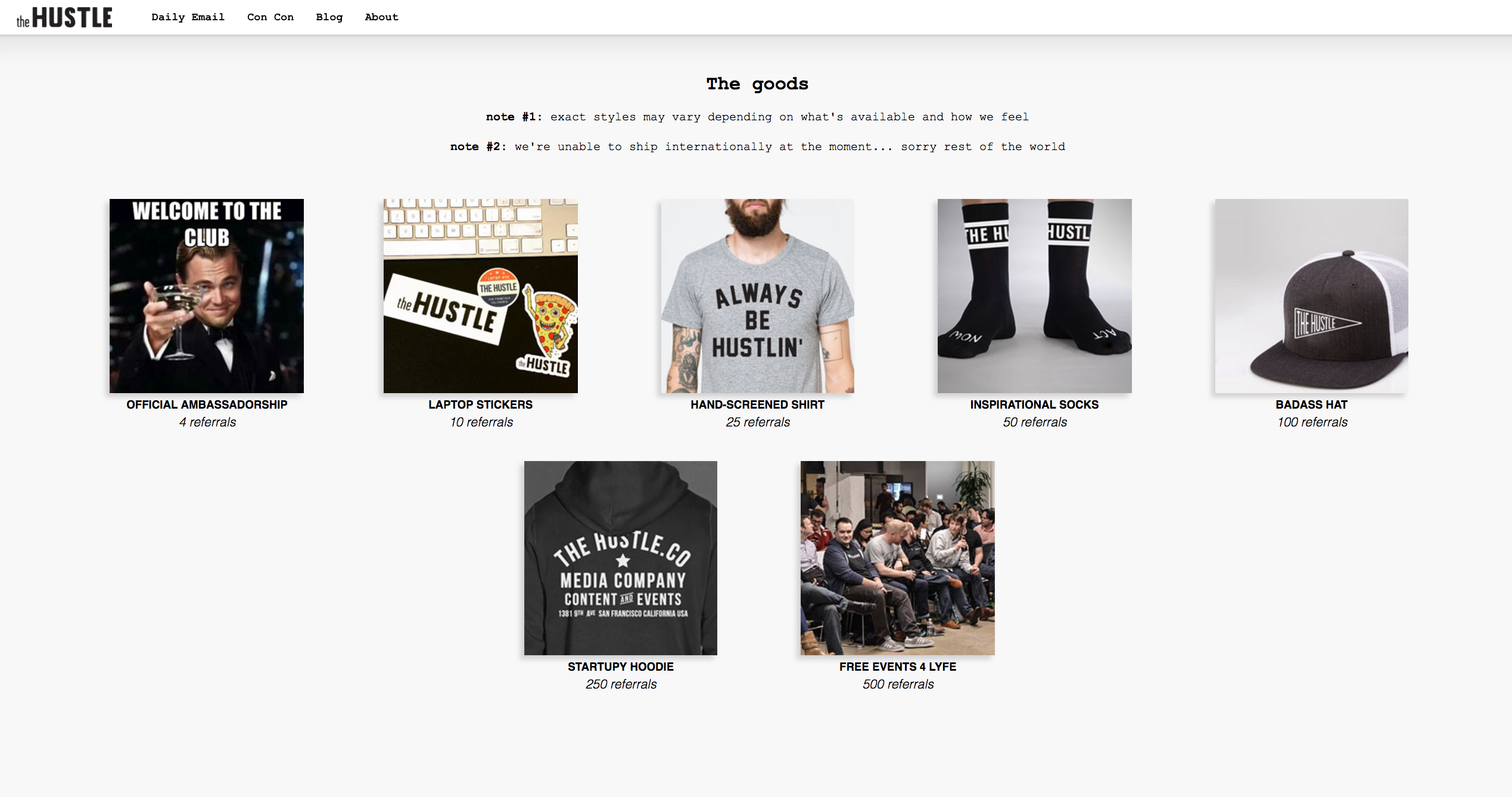Select the Inspirational Socks title
Screen dimensions: 1512x797
tap(1035, 405)
